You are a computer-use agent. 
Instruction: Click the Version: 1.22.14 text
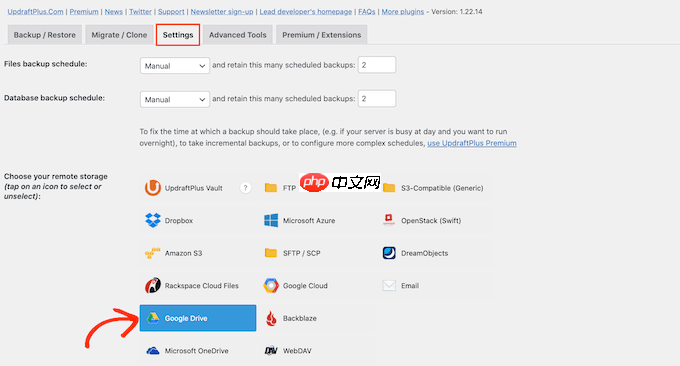(x=457, y=12)
